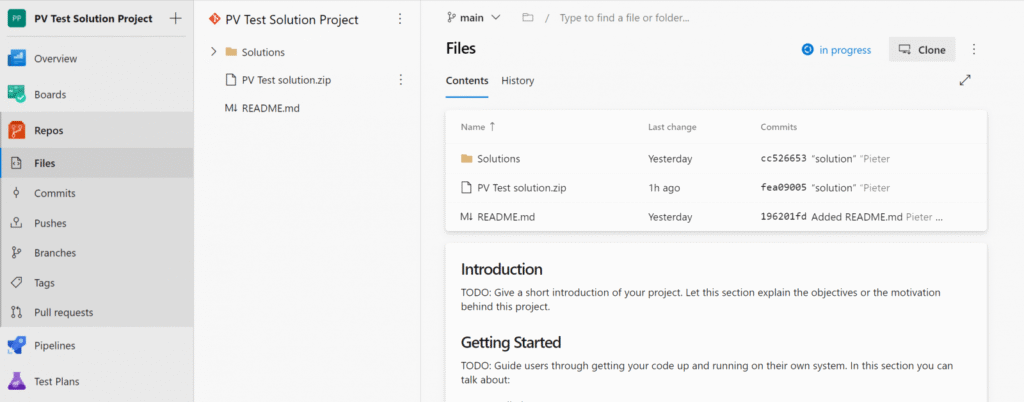Click the Last change column header
This screenshot has height=402, width=1024.
[x=672, y=127]
